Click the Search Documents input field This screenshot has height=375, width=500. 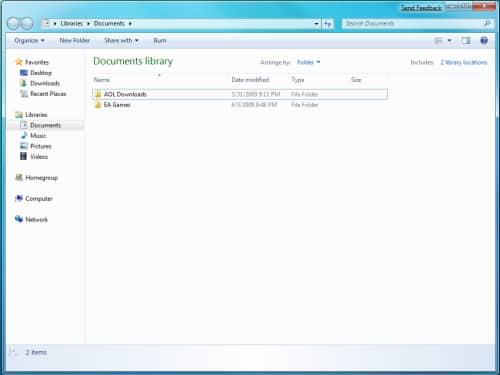[x=413, y=24]
